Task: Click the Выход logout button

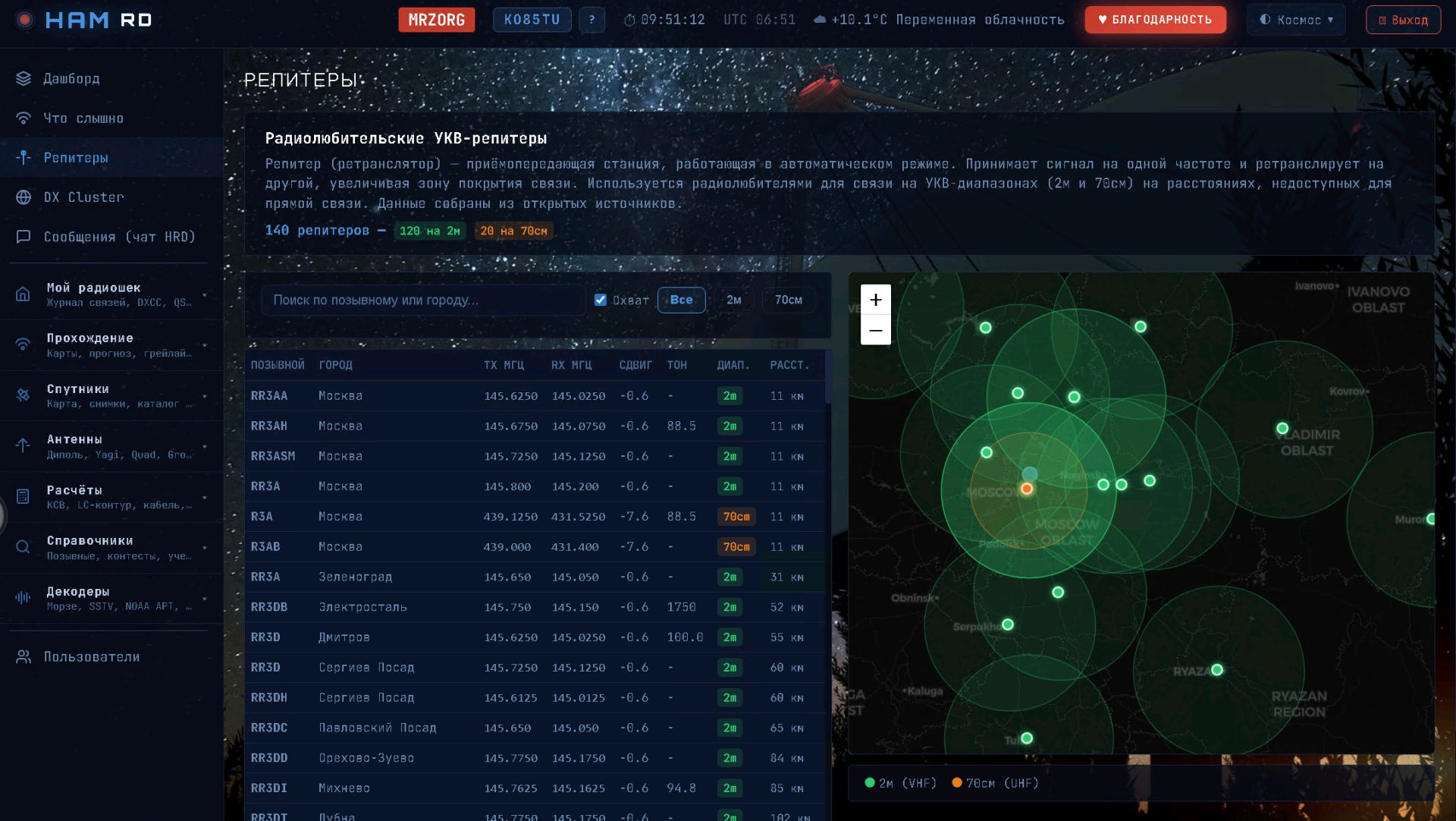Action: click(x=1404, y=20)
